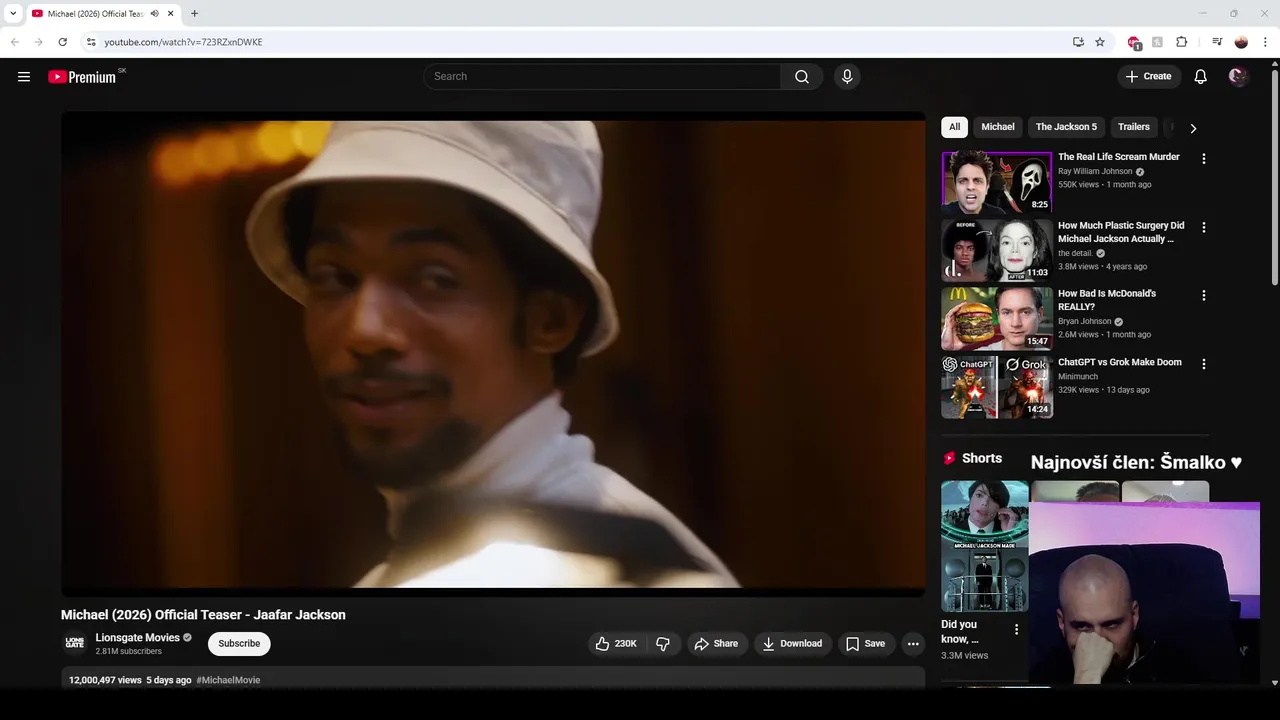The height and width of the screenshot is (720, 1280).
Task: Open the #MichaelMovie hashtag link
Action: click(228, 680)
